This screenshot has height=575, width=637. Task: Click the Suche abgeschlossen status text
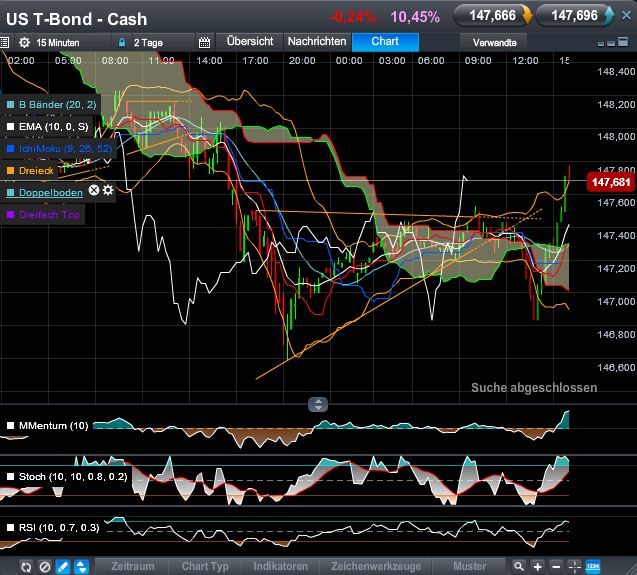(x=534, y=388)
